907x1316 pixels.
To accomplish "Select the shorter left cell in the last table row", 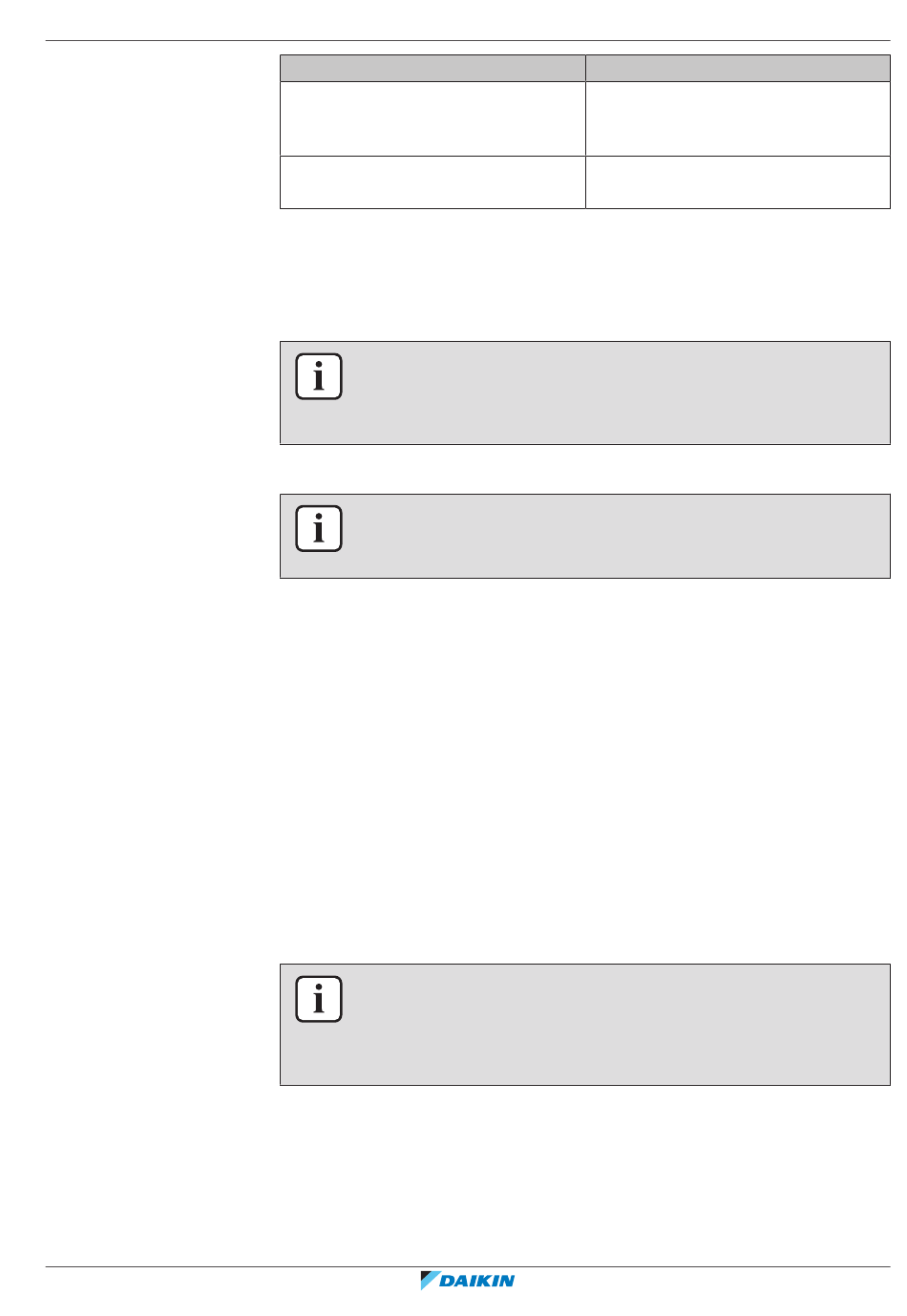I will (432, 182).
